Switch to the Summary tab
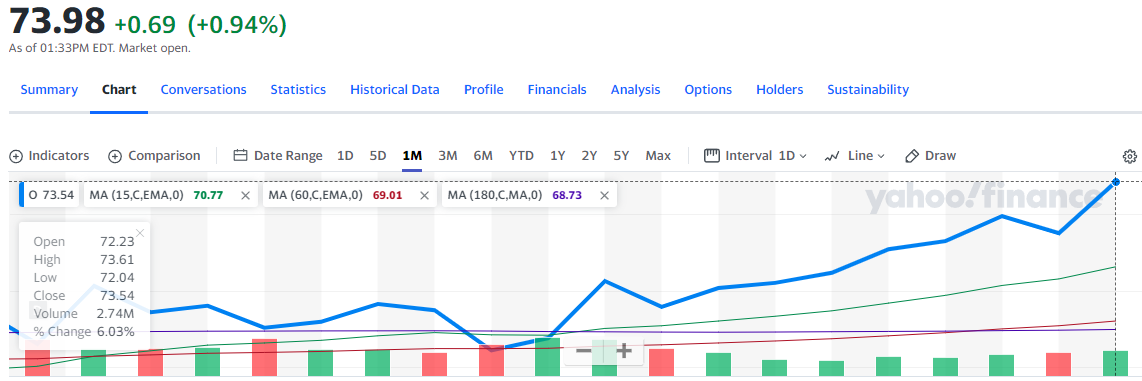Image resolution: width=1142 pixels, height=381 pixels. (49, 90)
